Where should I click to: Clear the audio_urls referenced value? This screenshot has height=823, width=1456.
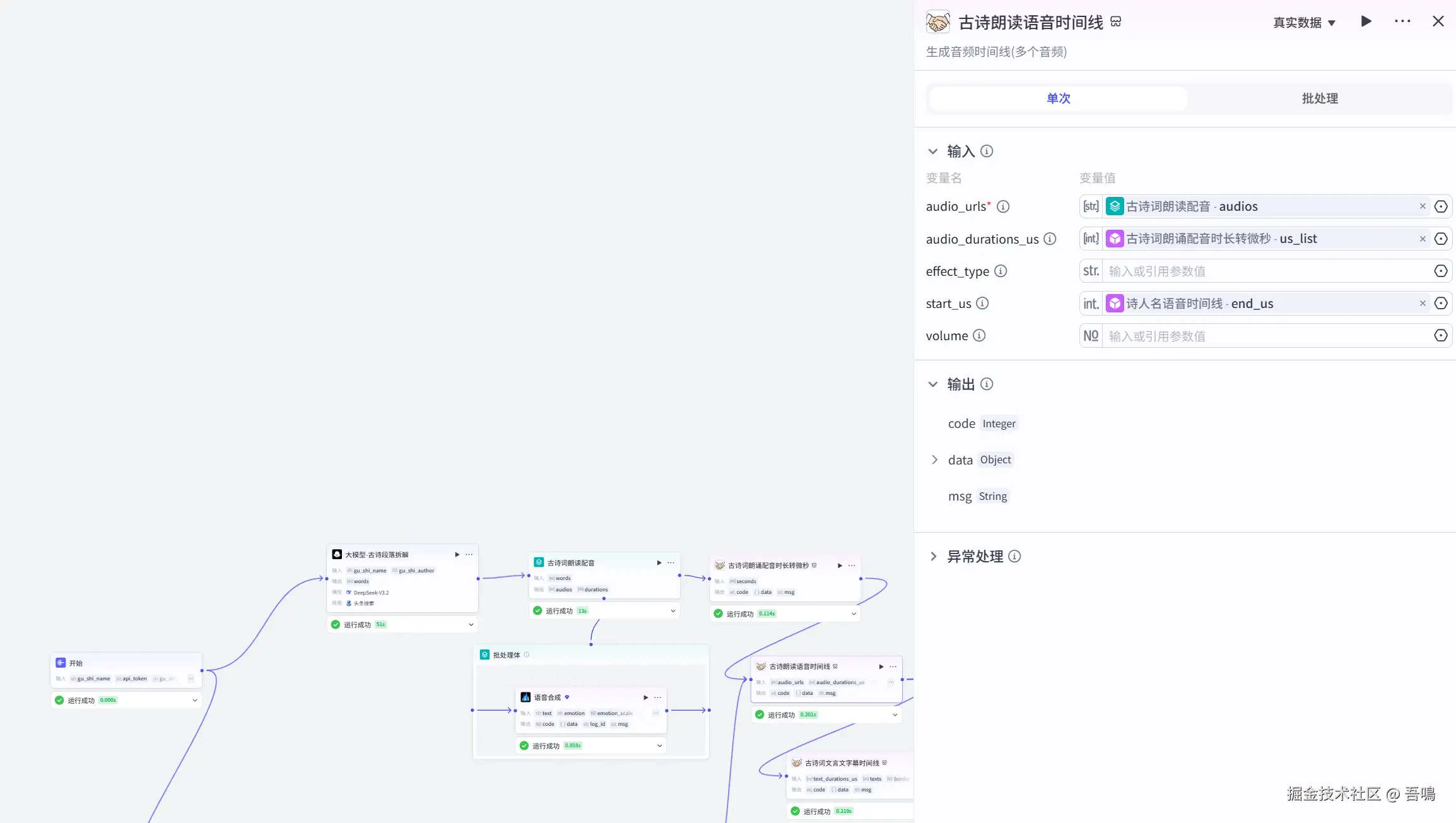tap(1422, 206)
